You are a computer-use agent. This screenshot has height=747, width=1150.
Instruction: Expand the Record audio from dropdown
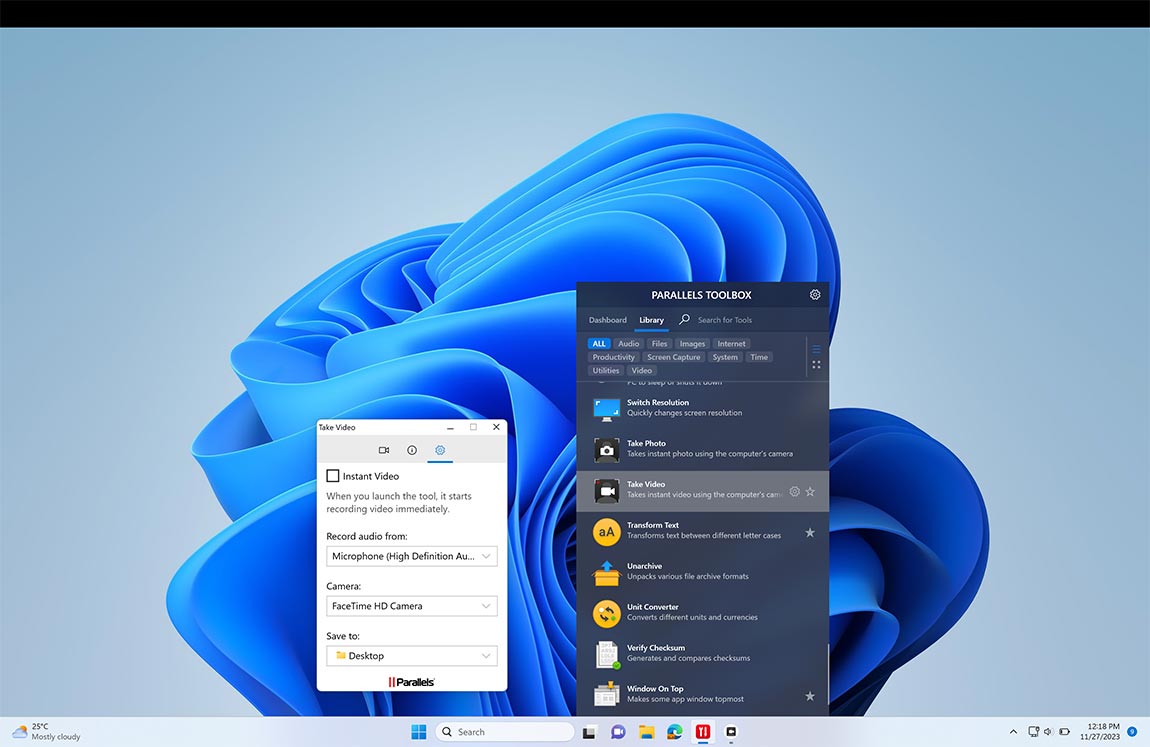click(411, 556)
